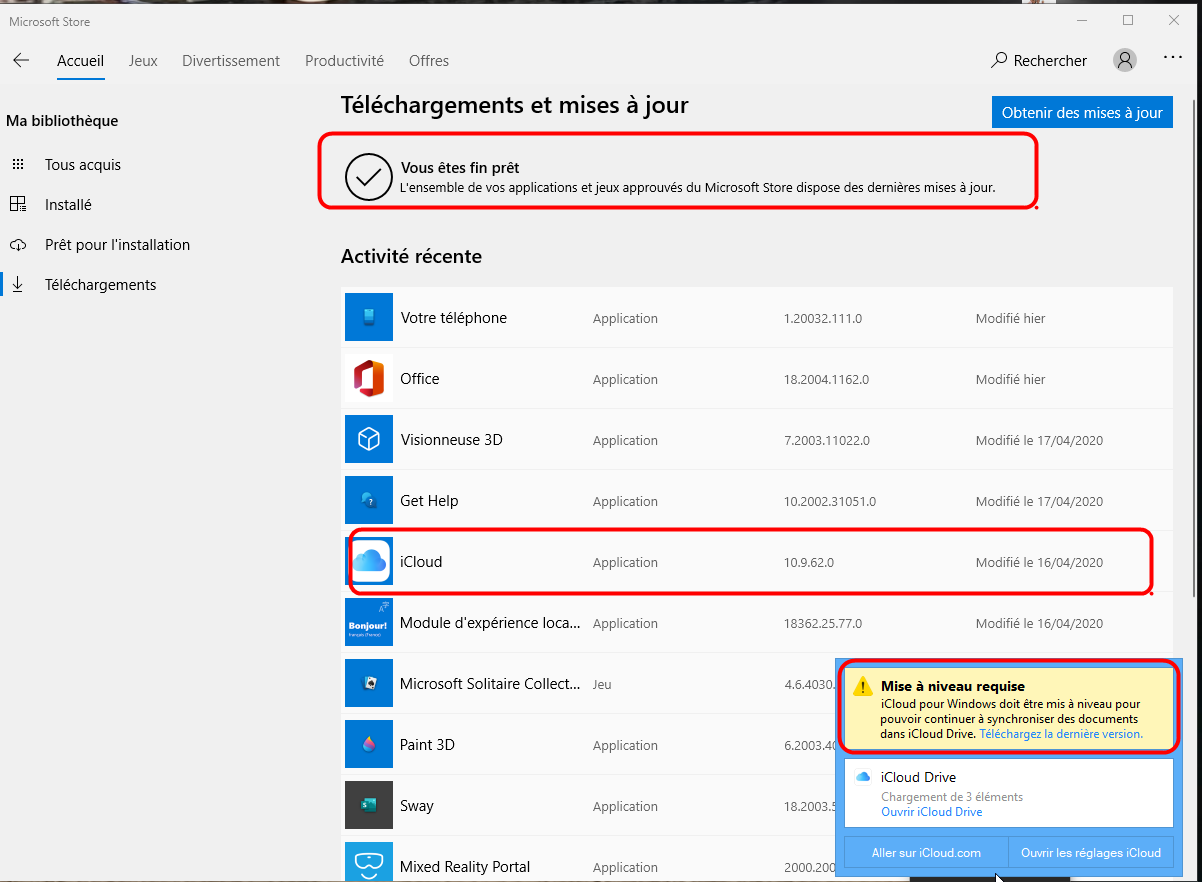This screenshot has height=882, width=1202.
Task: Click the iCloud app icon in list
Action: 370,562
